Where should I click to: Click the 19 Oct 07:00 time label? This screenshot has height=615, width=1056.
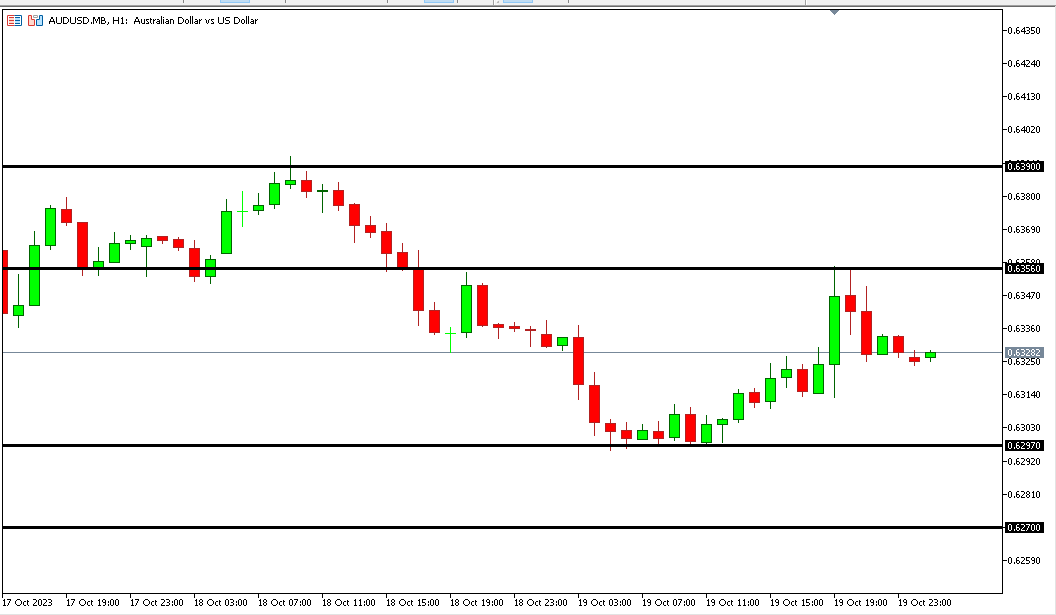coord(668,602)
